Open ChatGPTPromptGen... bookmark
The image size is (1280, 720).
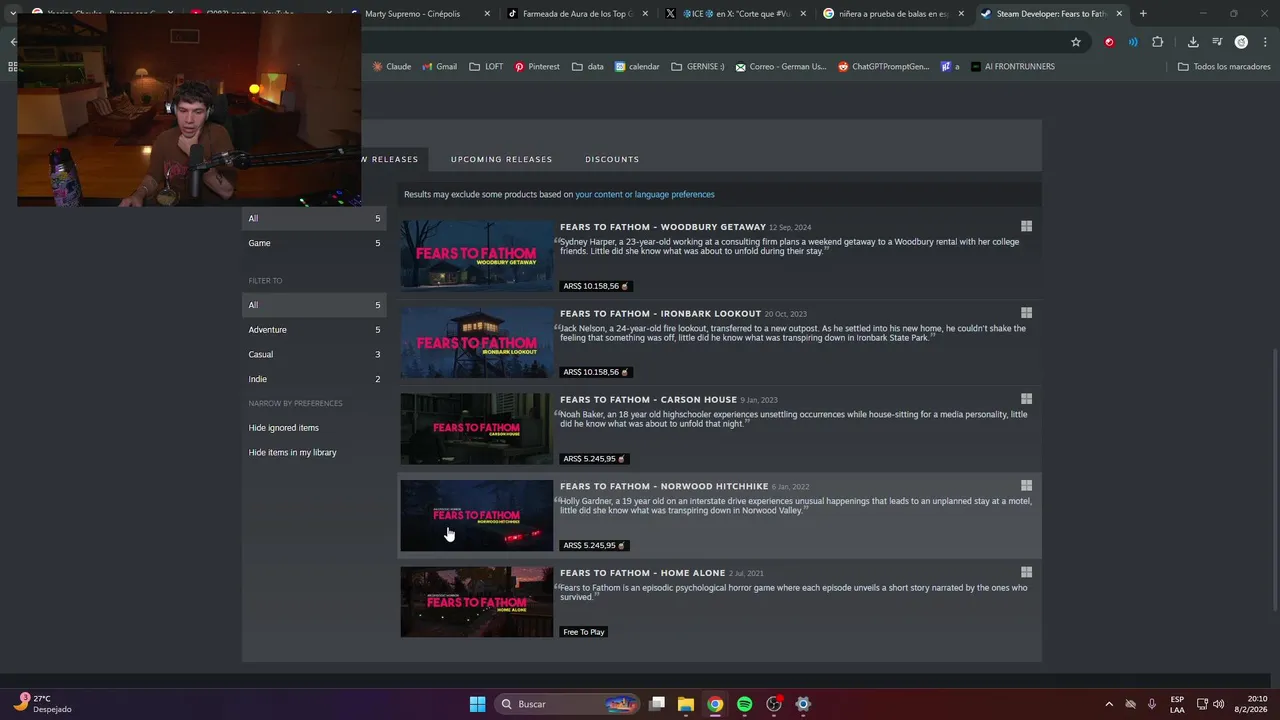(x=884, y=67)
